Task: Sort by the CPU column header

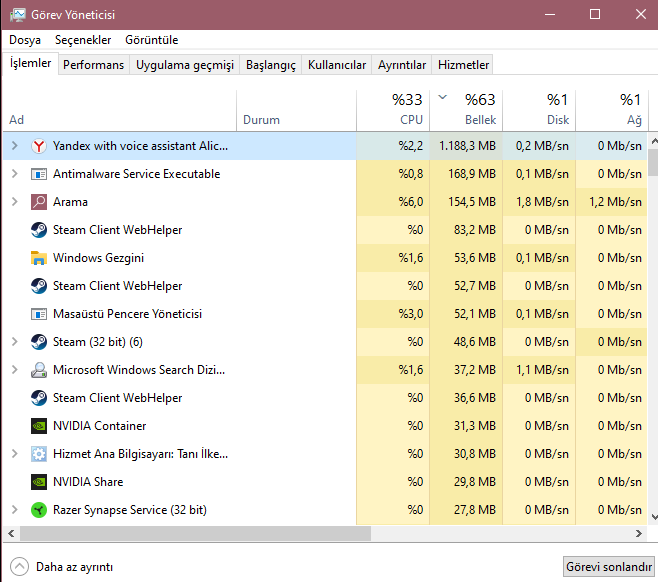Action: point(393,111)
